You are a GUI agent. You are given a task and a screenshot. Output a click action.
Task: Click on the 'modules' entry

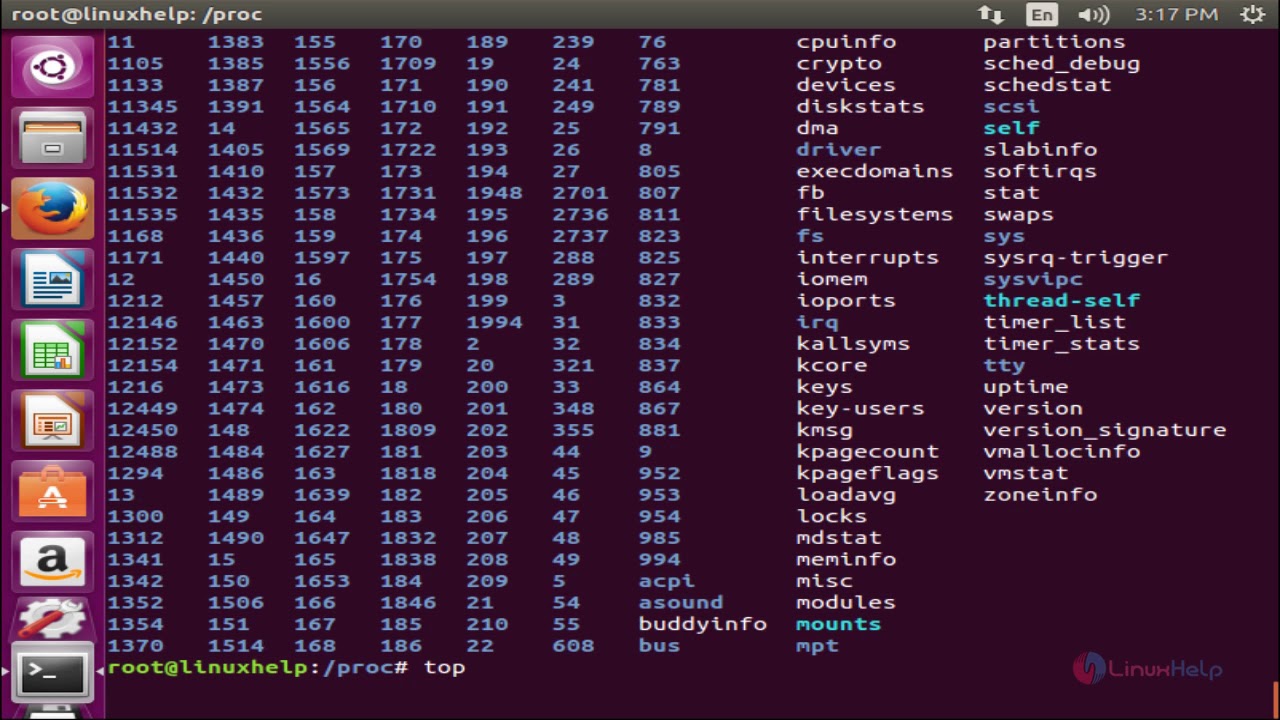pos(846,602)
